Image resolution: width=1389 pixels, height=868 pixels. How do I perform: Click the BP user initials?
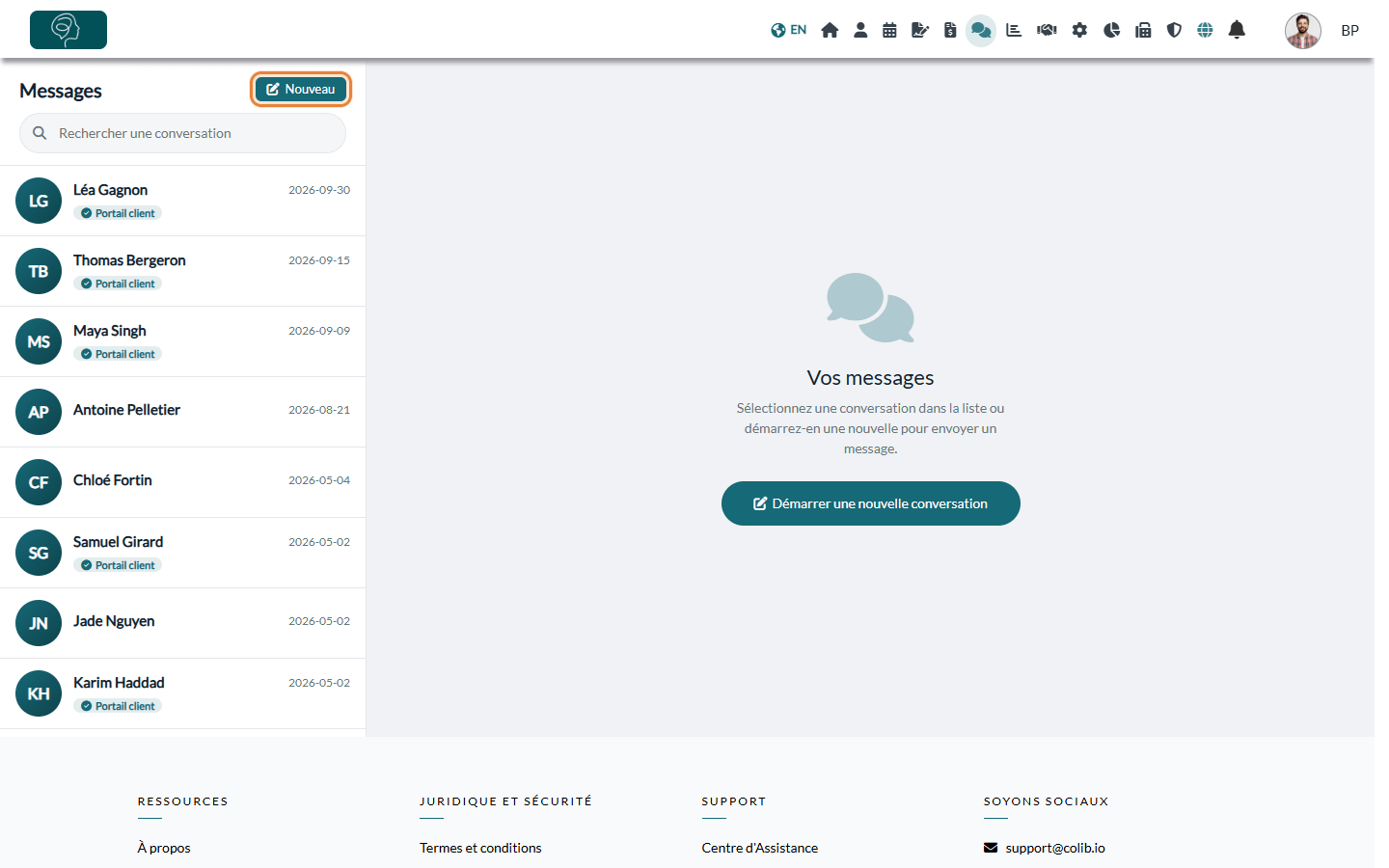click(1349, 31)
